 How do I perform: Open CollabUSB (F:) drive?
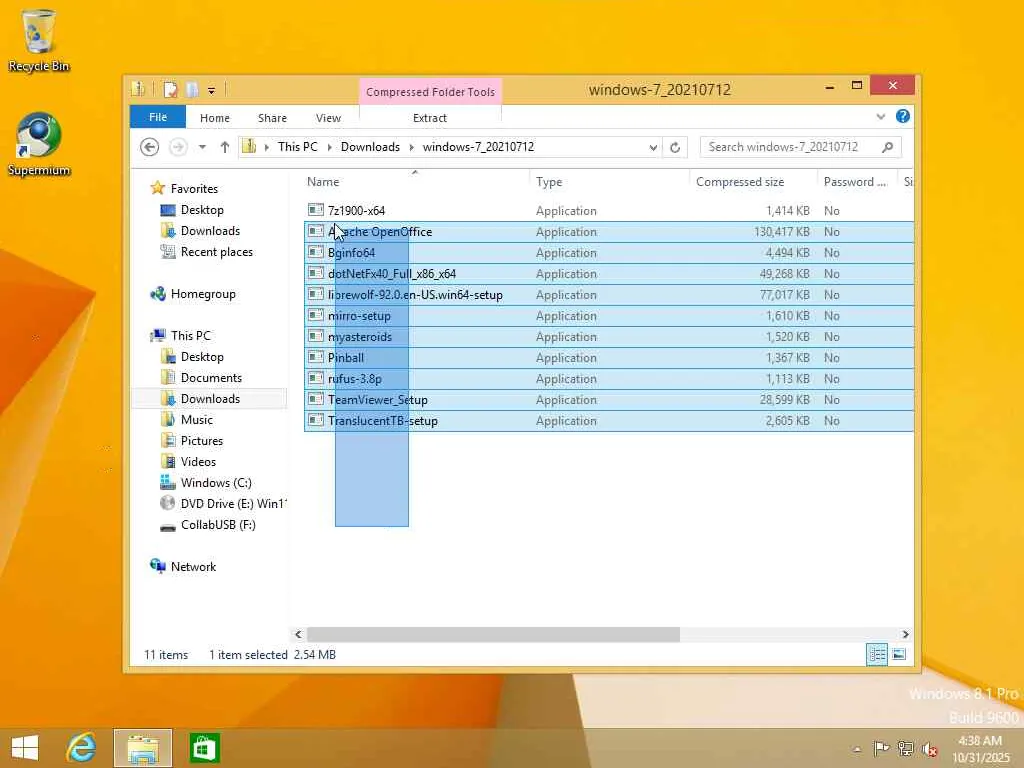(x=217, y=524)
